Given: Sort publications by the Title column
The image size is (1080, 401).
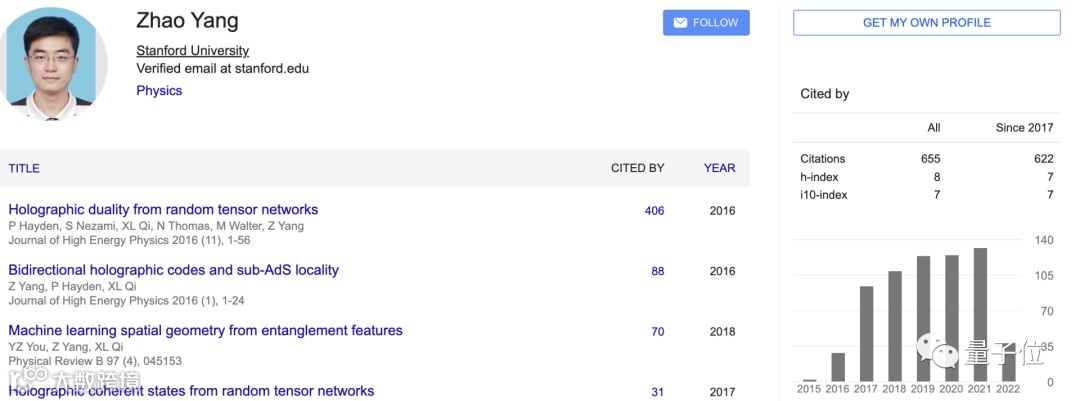Looking at the screenshot, I should [x=24, y=169].
